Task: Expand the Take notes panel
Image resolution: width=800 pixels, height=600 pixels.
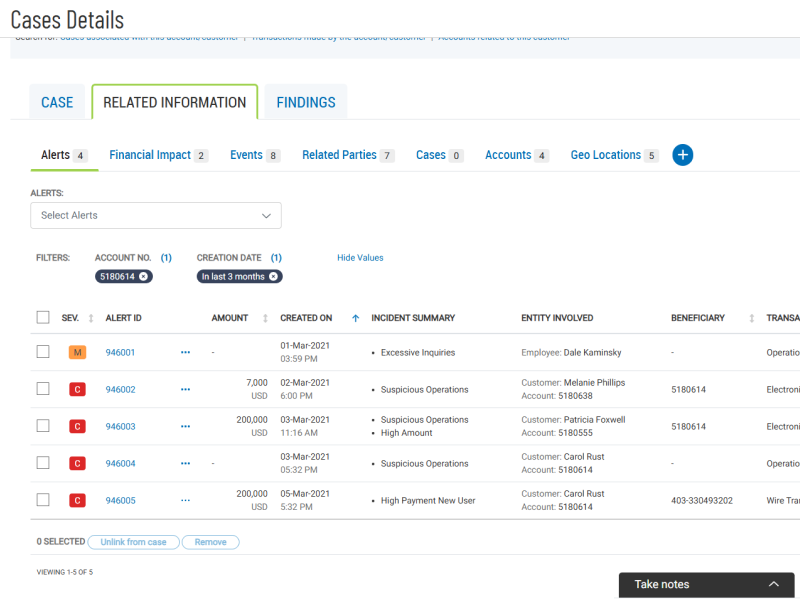Action: click(773, 584)
